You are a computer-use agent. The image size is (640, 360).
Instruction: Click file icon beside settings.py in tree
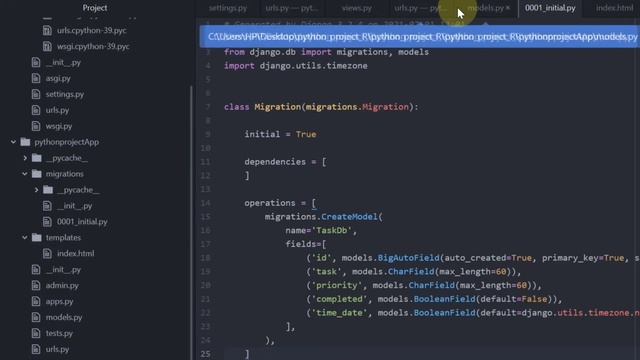(36, 94)
